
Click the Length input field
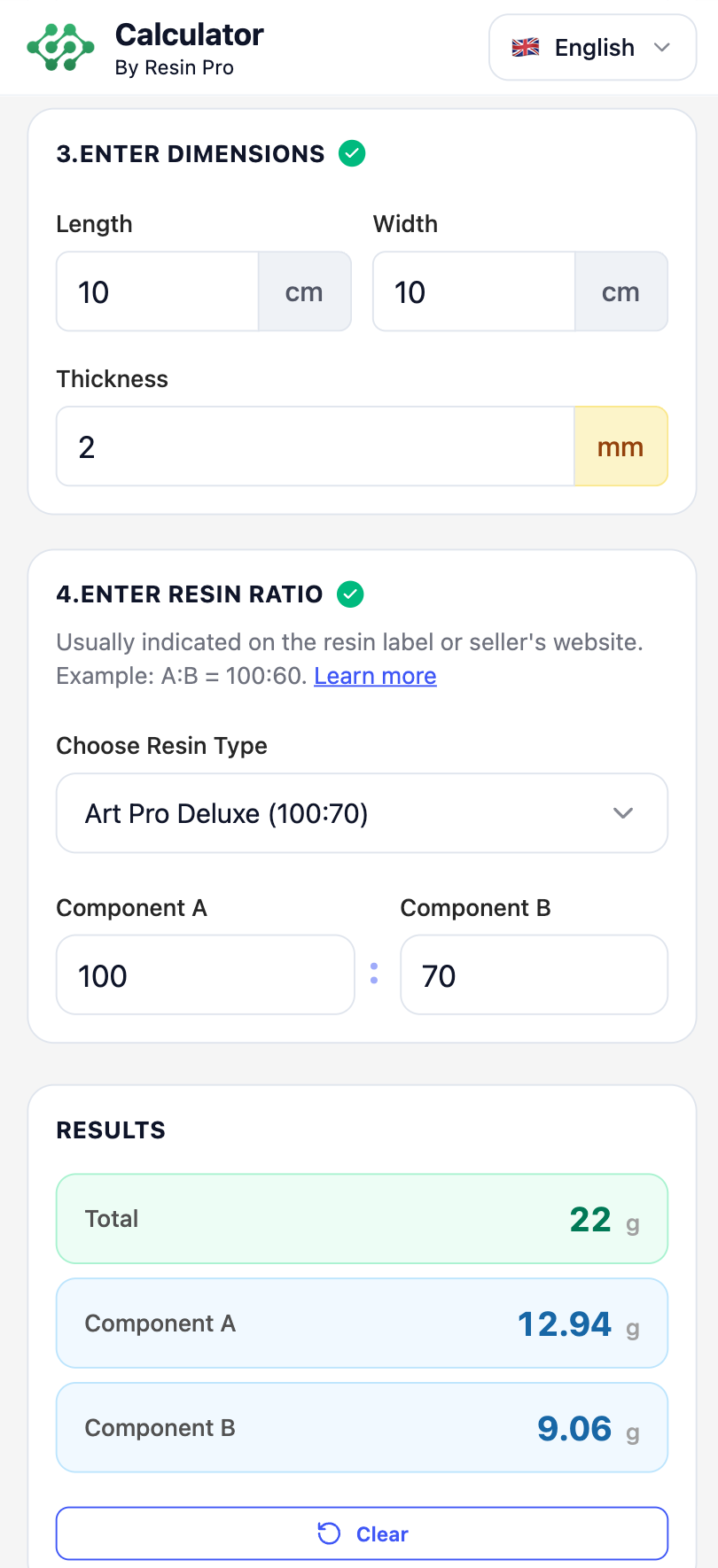158,292
